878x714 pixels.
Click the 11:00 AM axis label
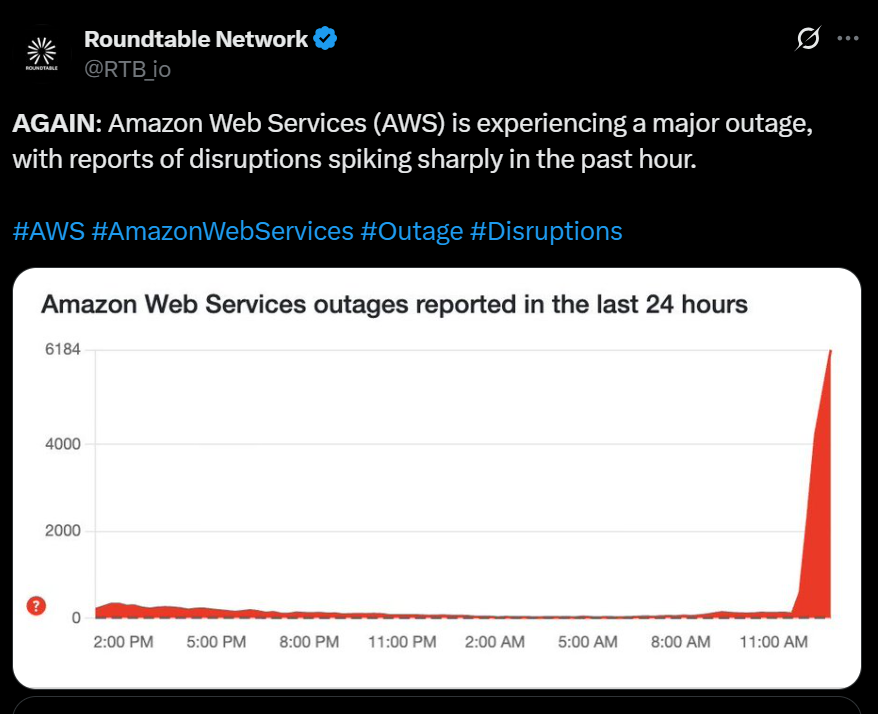point(773,642)
